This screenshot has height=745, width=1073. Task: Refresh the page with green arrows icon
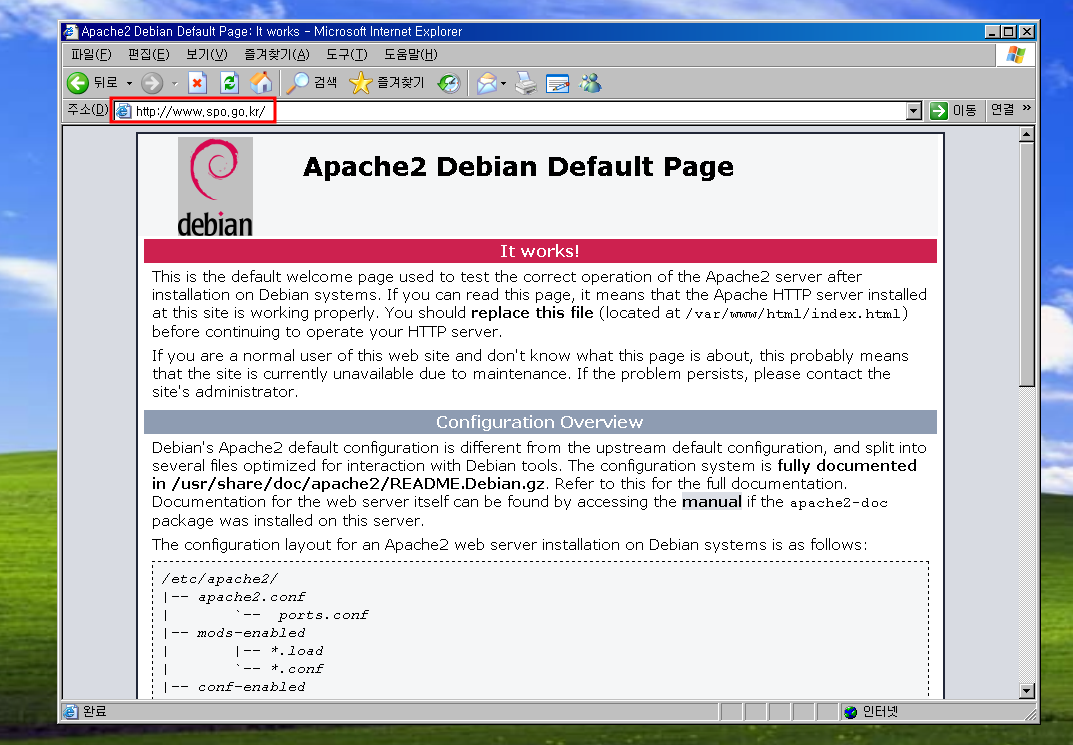(229, 83)
